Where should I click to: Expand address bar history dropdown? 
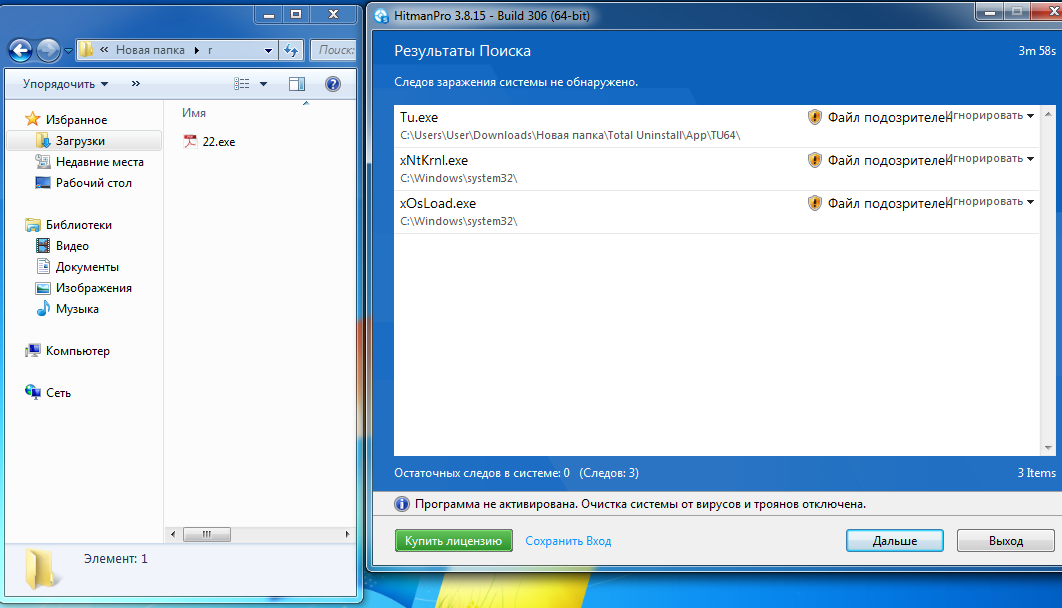pyautogui.click(x=268, y=50)
